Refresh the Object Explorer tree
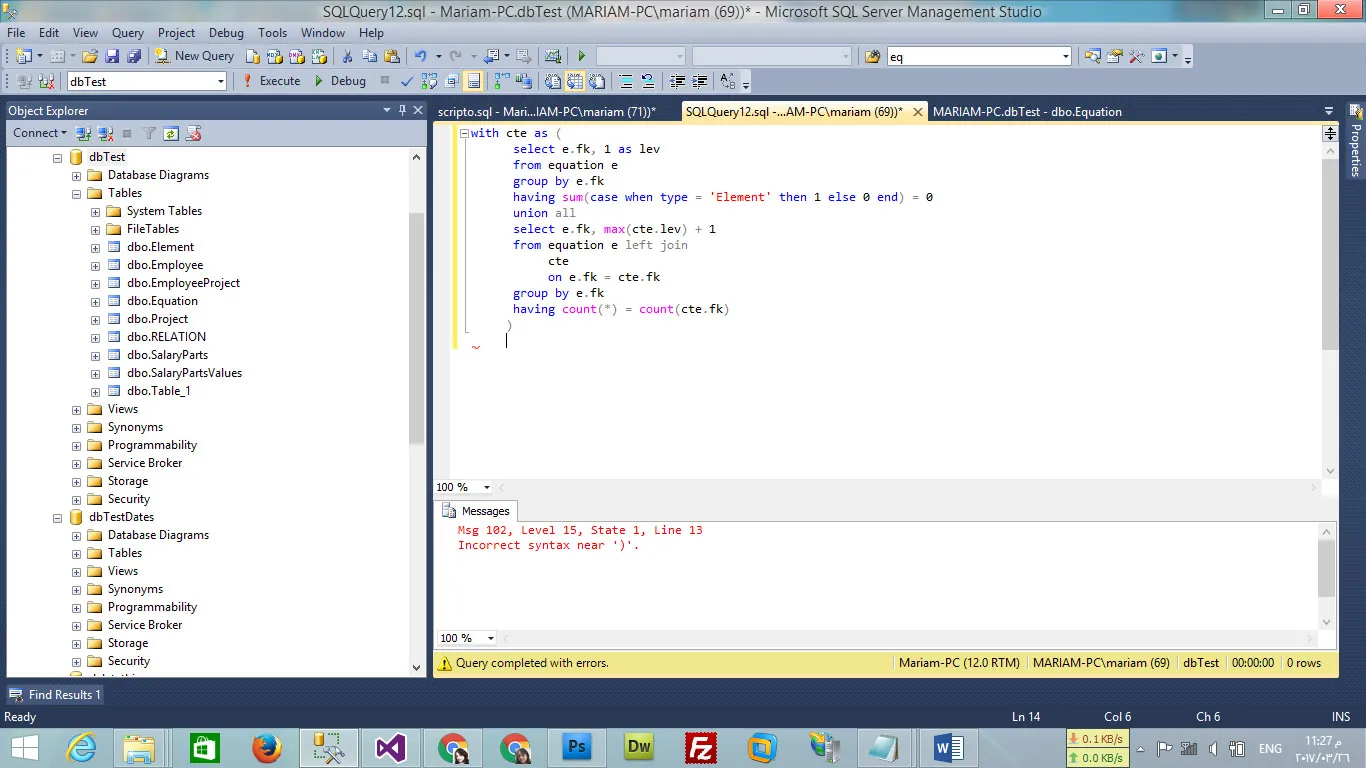Image resolution: width=1366 pixels, height=768 pixels. (171, 133)
